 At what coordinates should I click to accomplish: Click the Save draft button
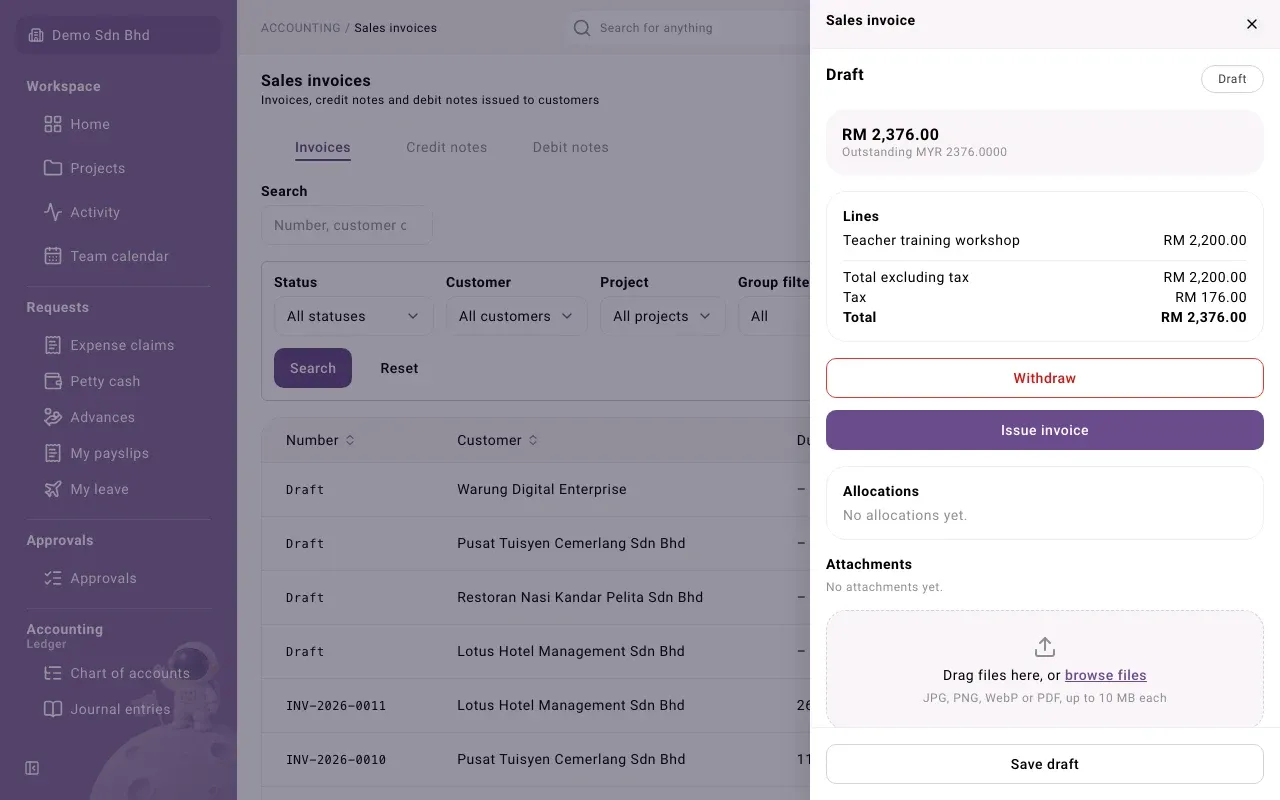[1045, 764]
